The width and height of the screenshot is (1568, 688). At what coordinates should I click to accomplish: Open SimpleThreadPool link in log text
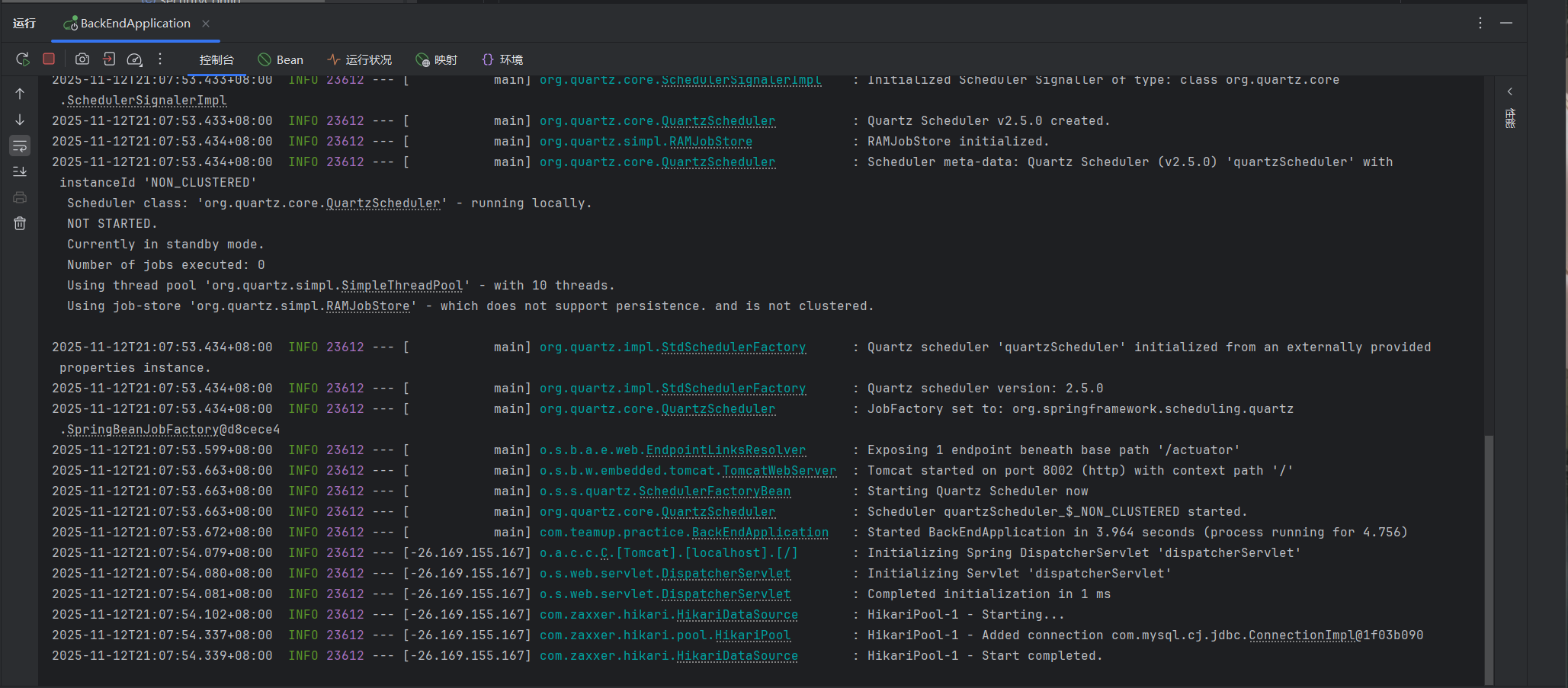pos(402,286)
